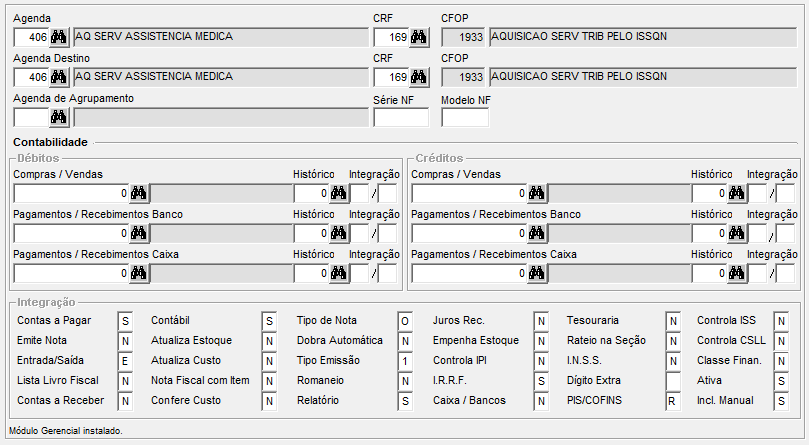
Task: Click the Dígito Extra empty field
Action: [673, 381]
